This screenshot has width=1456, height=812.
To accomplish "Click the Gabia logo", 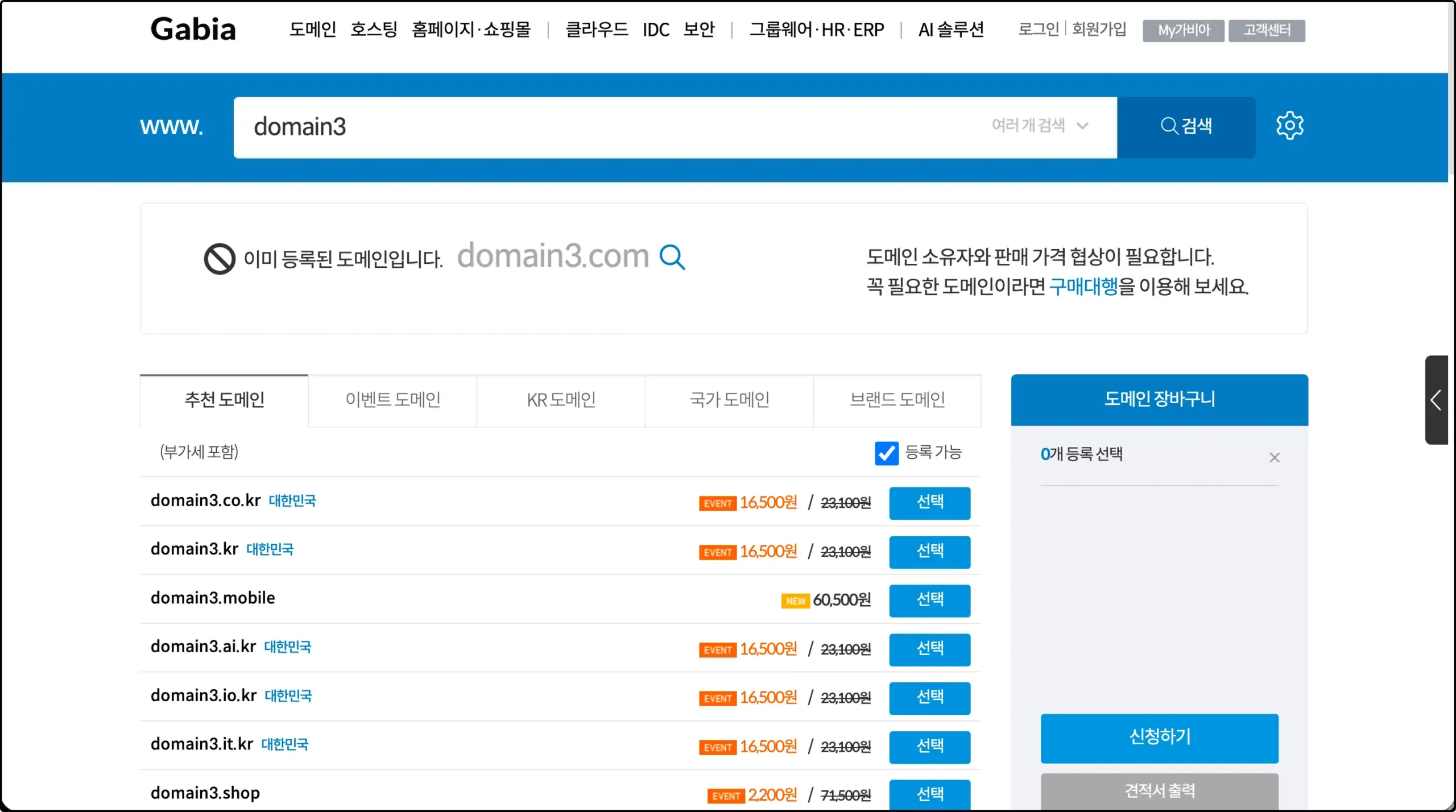I will coord(193,29).
